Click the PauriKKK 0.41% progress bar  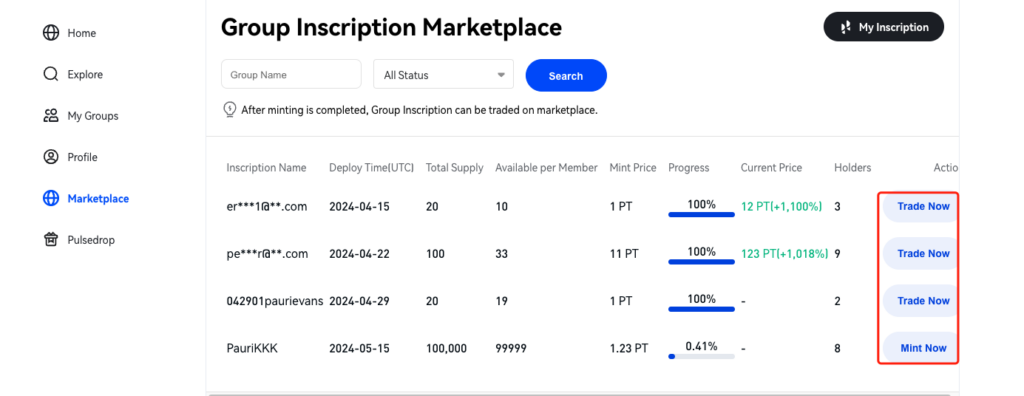pos(701,356)
